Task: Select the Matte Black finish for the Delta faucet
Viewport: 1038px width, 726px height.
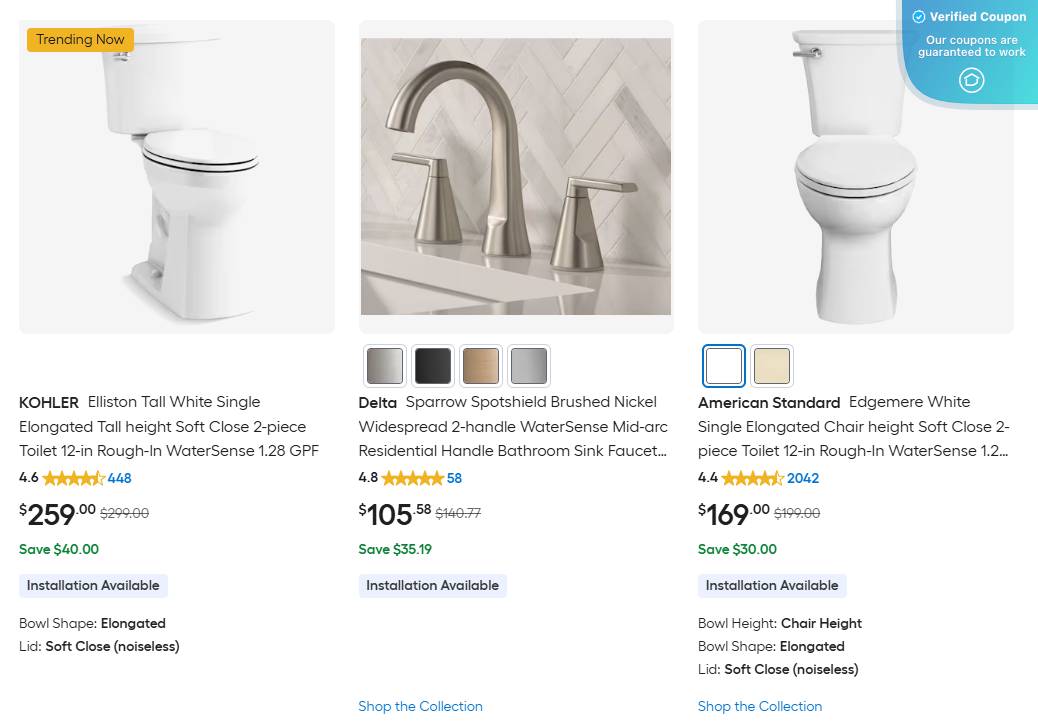Action: click(432, 365)
